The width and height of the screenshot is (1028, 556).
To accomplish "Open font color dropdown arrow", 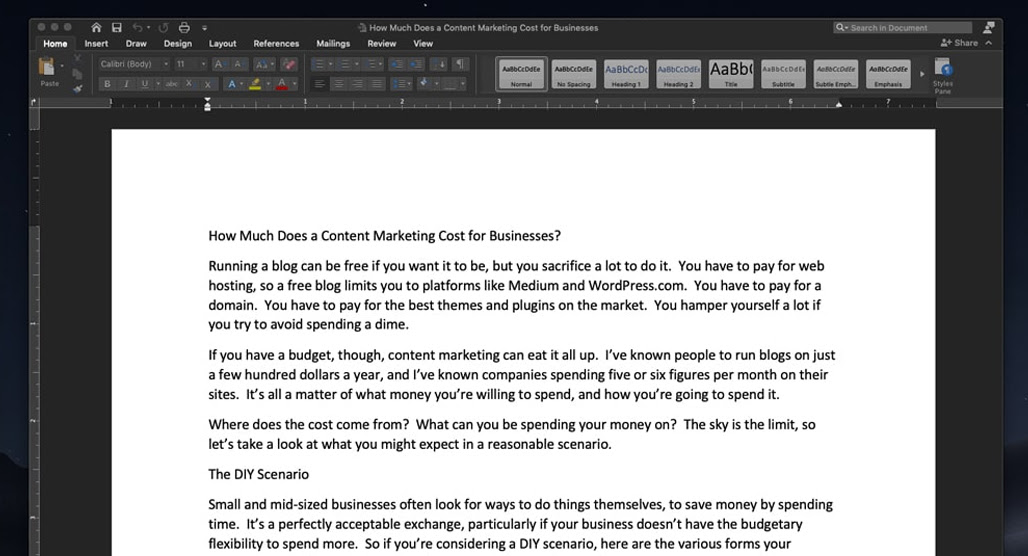I will [294, 84].
